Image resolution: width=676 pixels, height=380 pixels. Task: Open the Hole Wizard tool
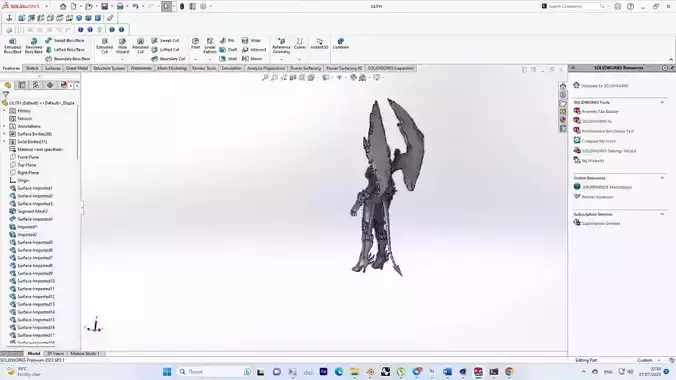click(122, 46)
